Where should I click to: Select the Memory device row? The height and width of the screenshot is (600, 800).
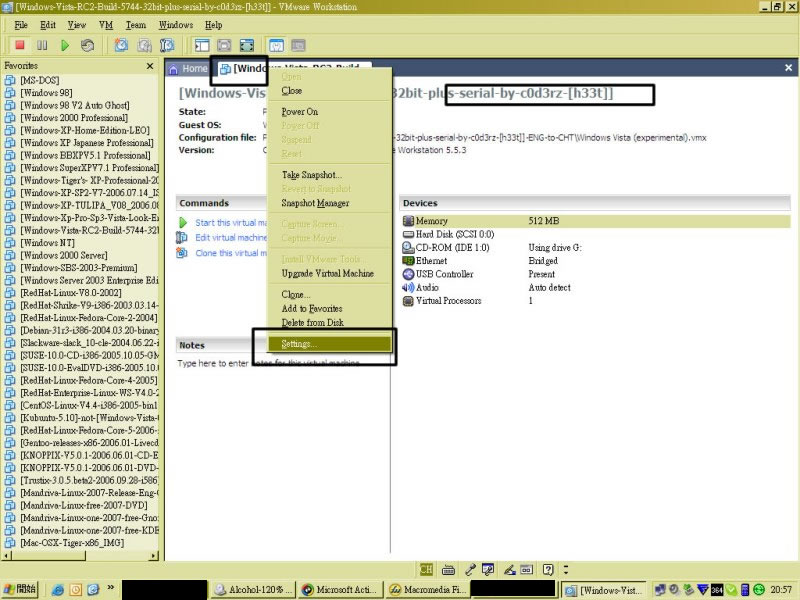[x=595, y=221]
